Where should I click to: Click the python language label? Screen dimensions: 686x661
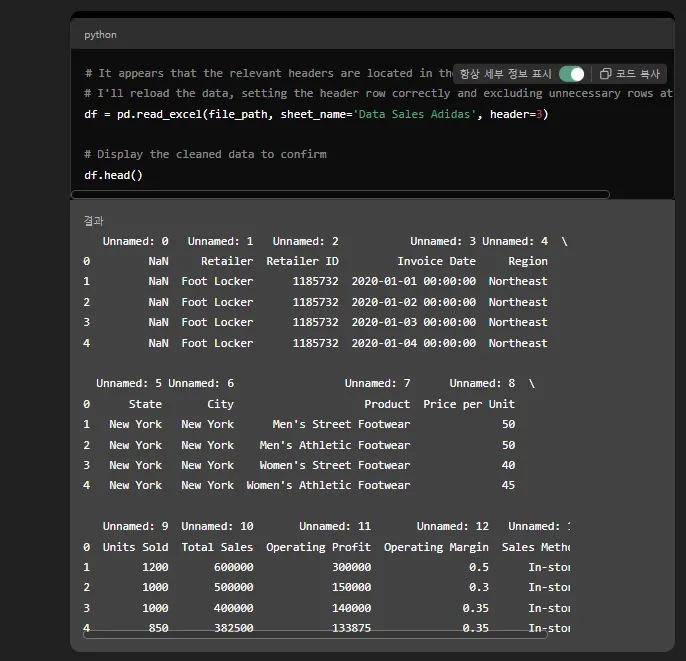[x=100, y=35]
